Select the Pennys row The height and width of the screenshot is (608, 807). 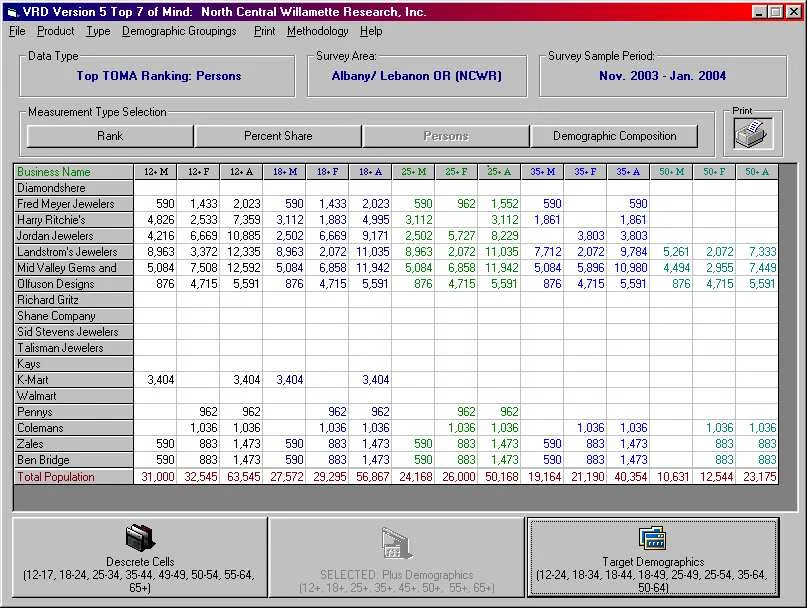pyautogui.click(x=74, y=412)
